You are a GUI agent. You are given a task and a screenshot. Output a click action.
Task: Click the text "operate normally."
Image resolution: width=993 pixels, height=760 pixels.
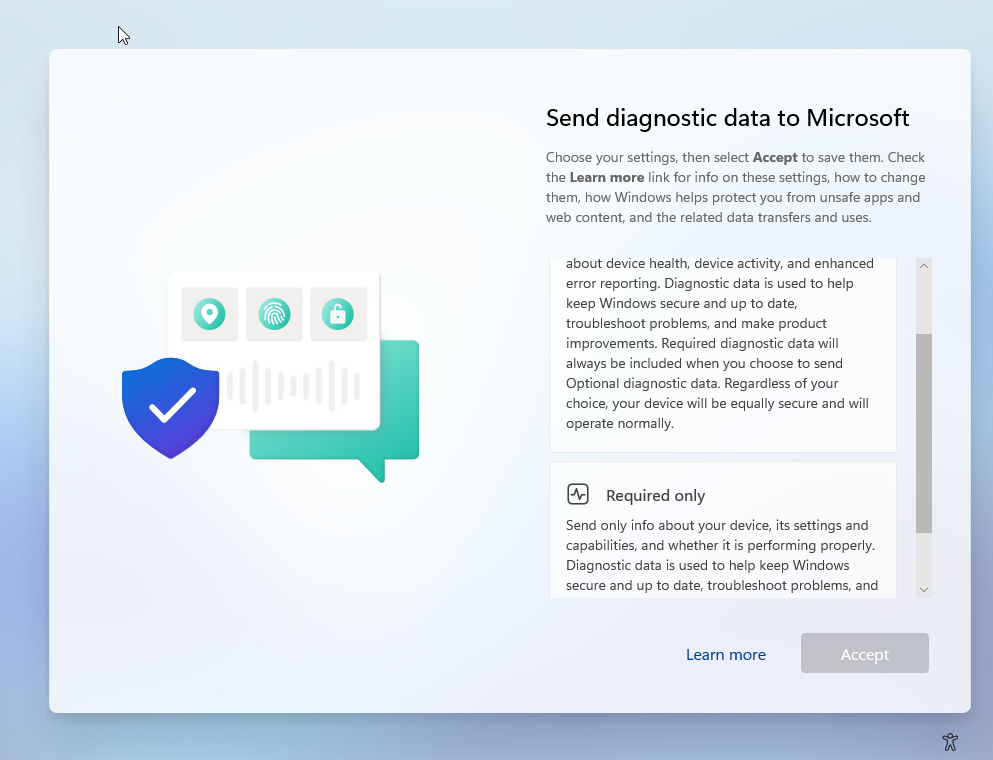[619, 423]
